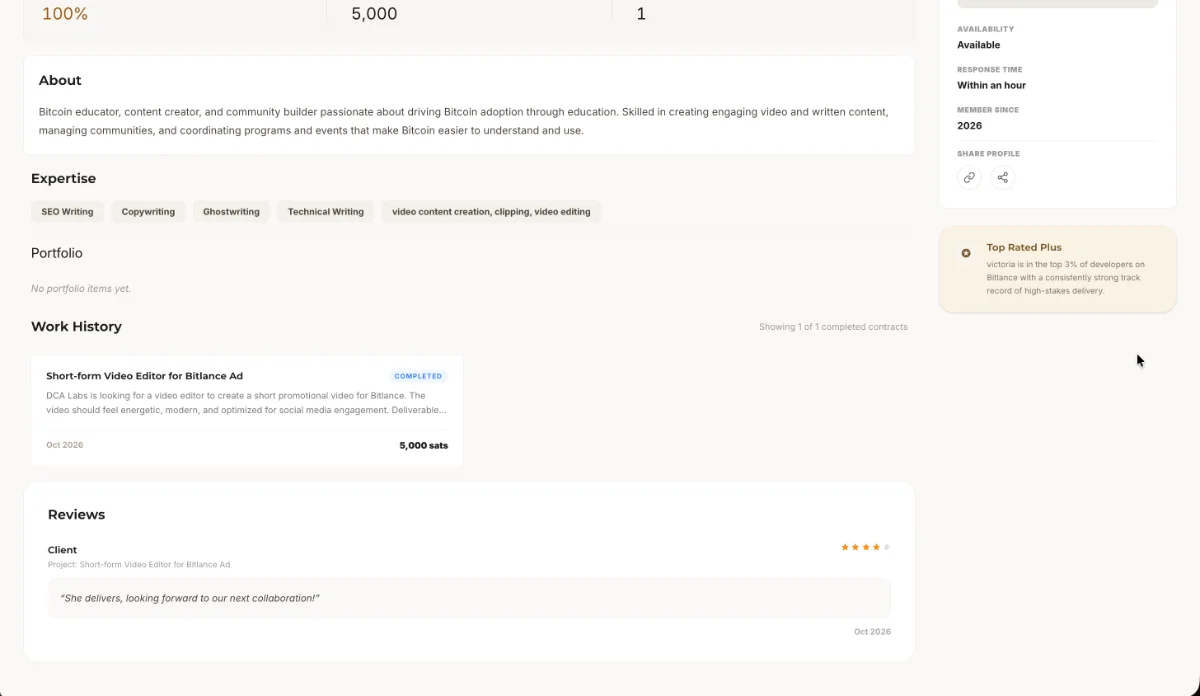Click the 100% stat value
Image resolution: width=1200 pixels, height=696 pixels.
pos(65,14)
